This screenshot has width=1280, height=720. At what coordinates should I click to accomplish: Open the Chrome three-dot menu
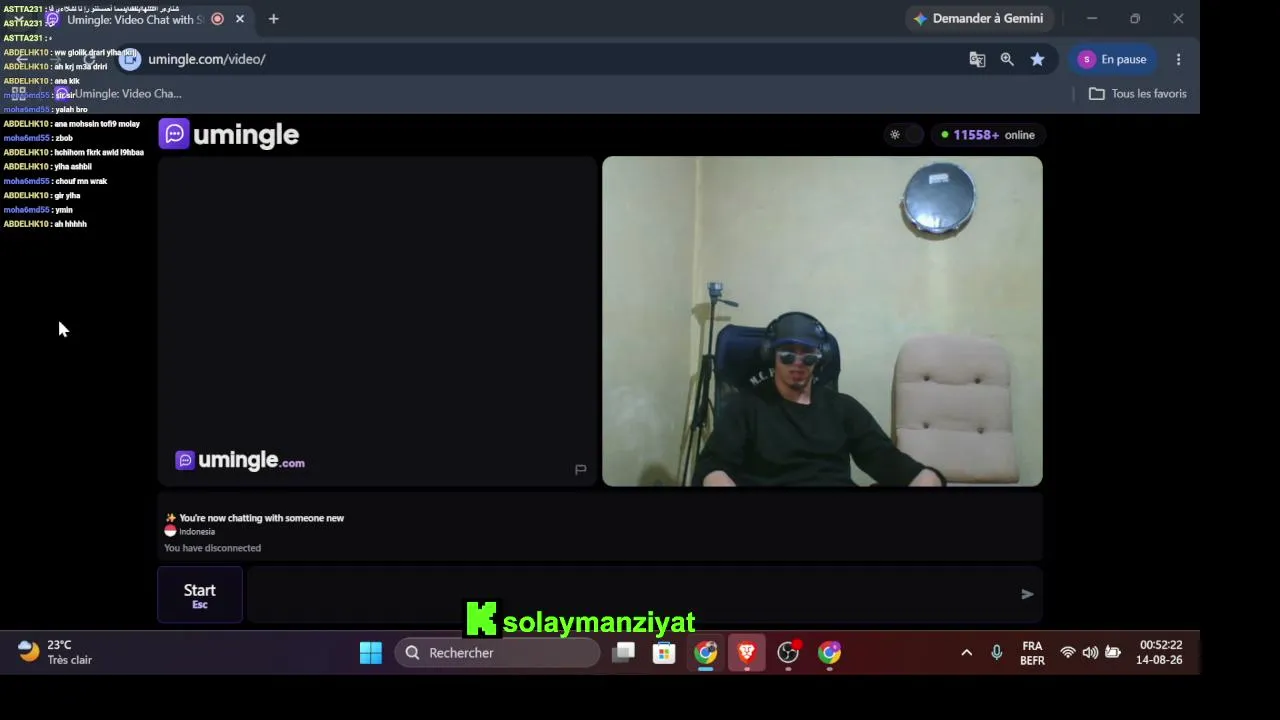point(1179,59)
